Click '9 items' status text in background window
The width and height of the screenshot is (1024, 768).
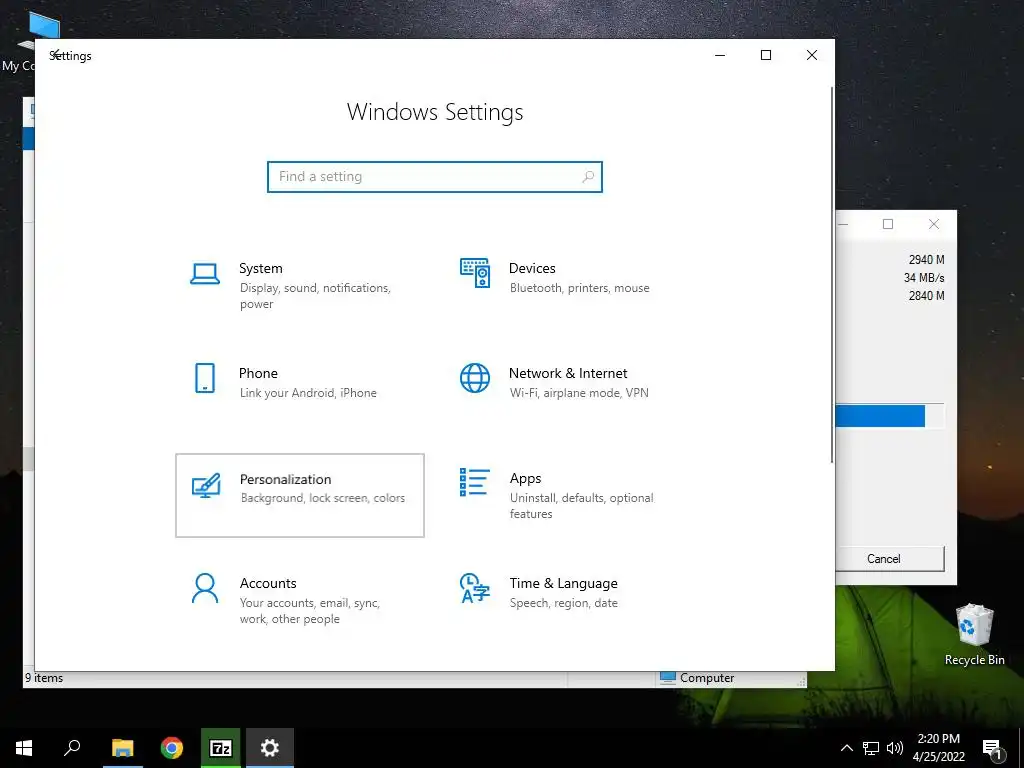click(44, 678)
